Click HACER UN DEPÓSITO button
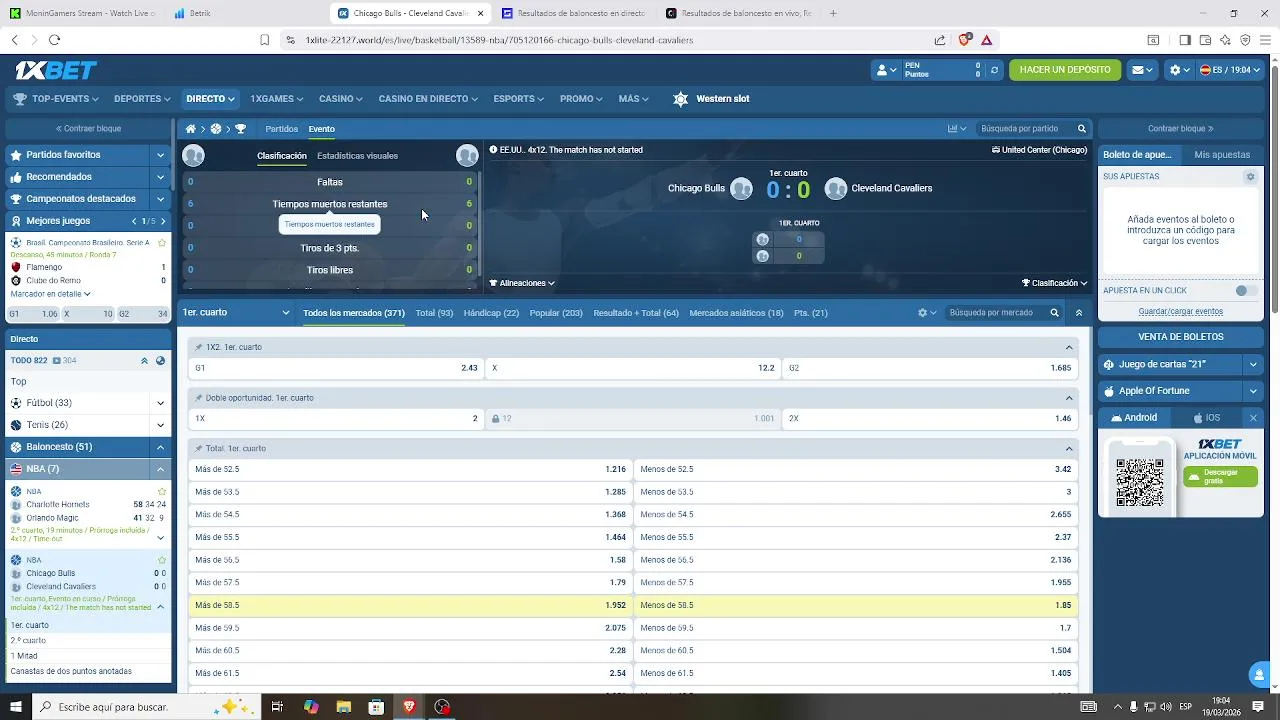 point(1065,70)
